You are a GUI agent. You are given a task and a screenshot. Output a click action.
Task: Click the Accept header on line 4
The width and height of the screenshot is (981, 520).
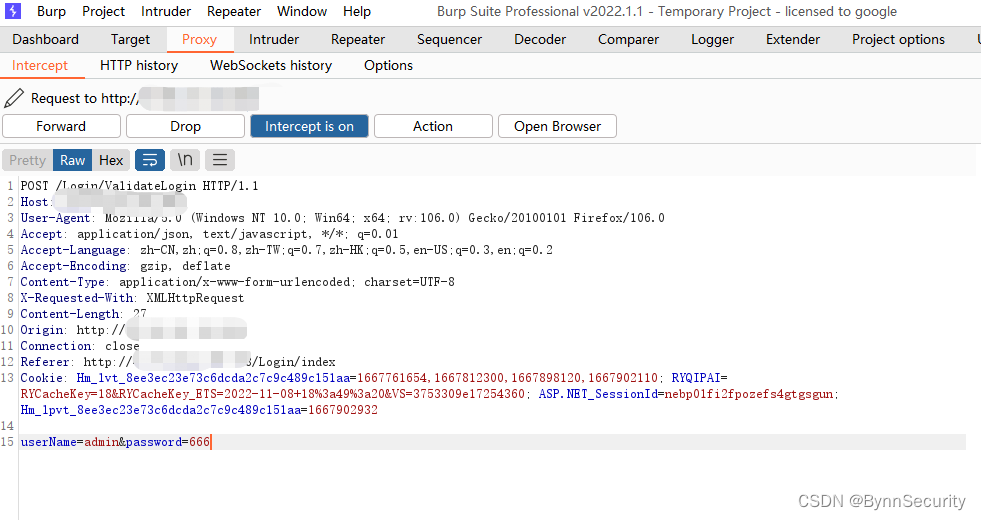[x=210, y=234]
